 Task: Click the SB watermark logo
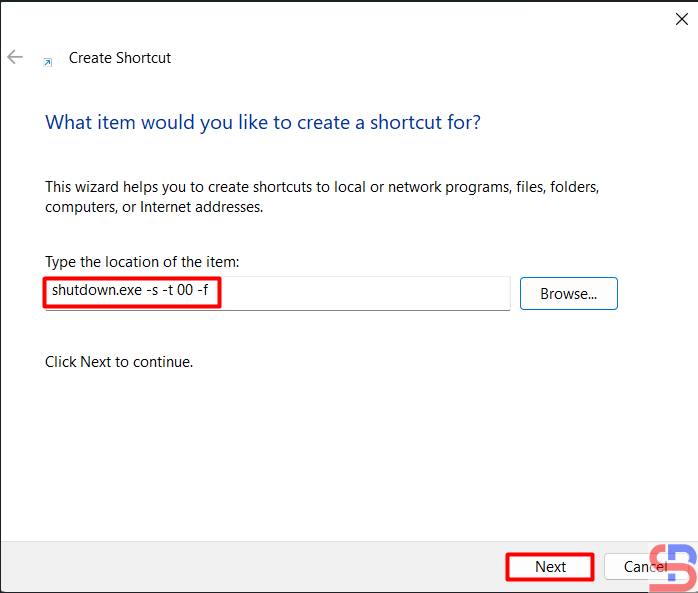pyautogui.click(x=672, y=567)
